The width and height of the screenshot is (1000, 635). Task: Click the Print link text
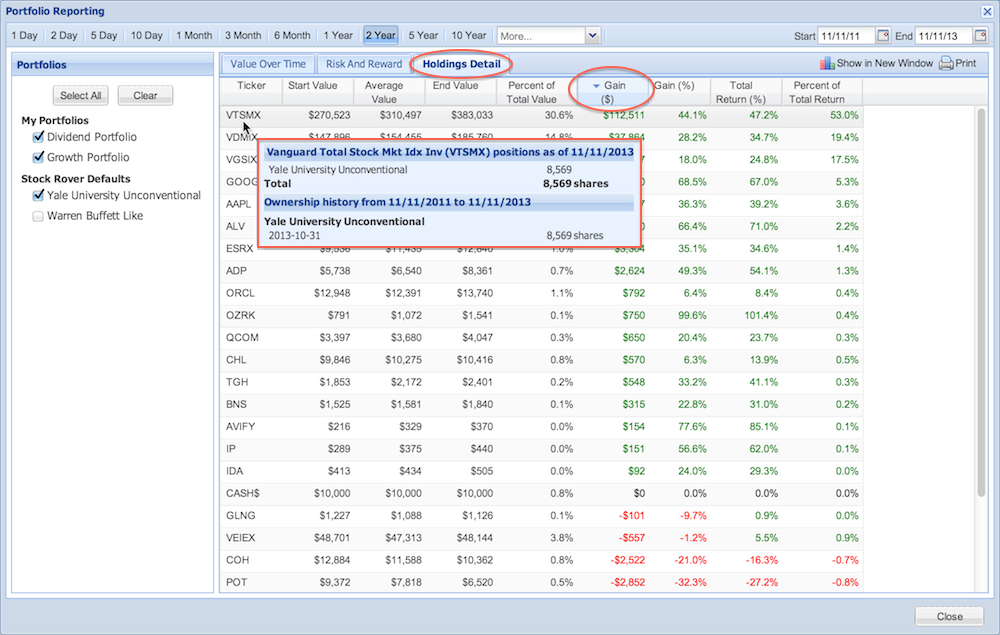(x=966, y=63)
